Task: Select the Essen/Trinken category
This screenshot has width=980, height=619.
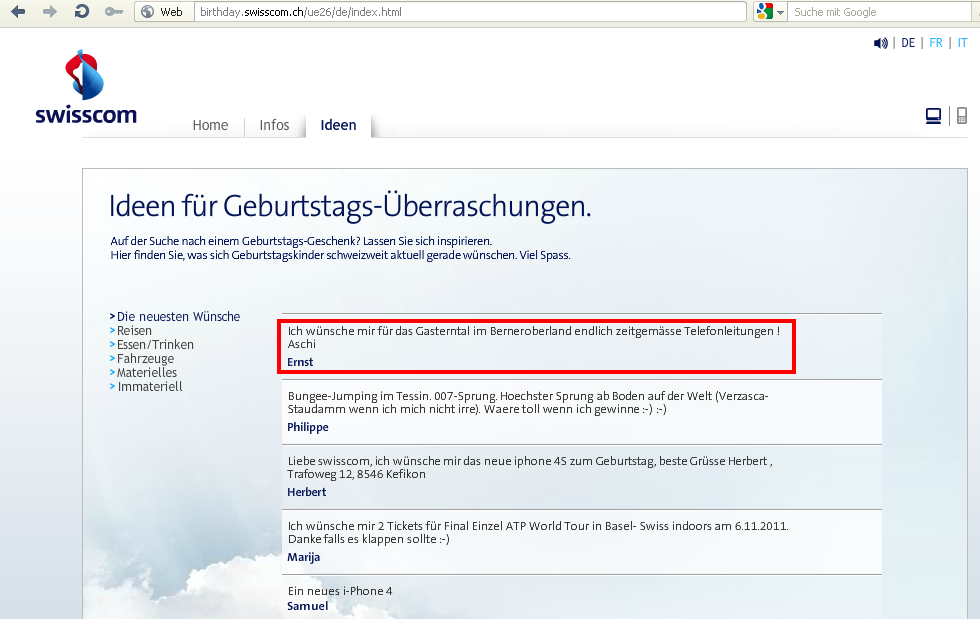Action: click(155, 345)
